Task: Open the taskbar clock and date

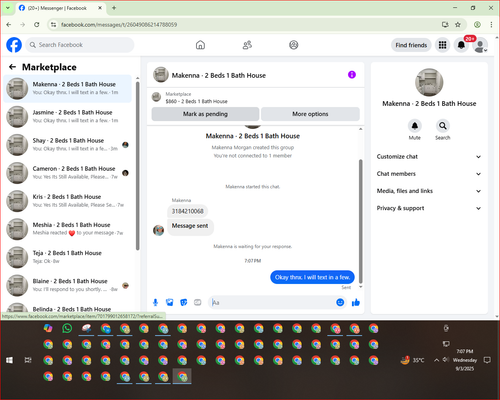Action: click(x=465, y=360)
